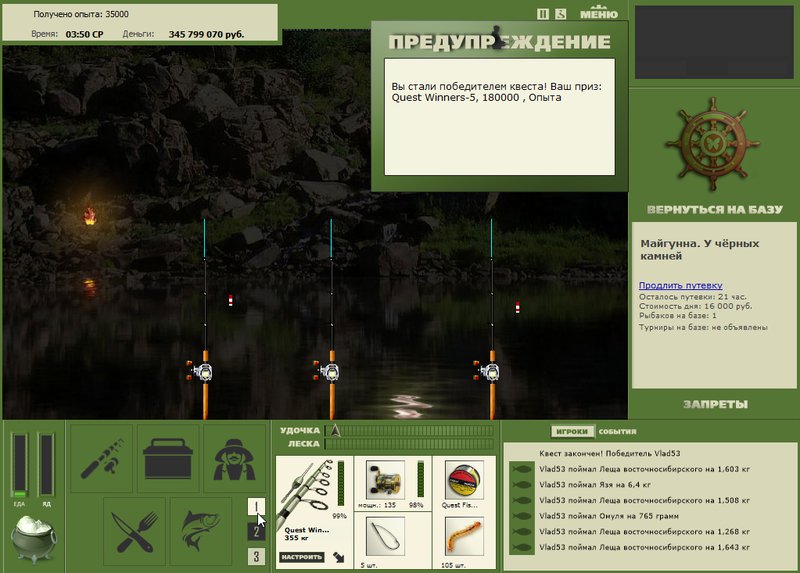This screenshot has width=800, height=573.
Task: Select the hook item showing 5 шт.
Action: 385,536
